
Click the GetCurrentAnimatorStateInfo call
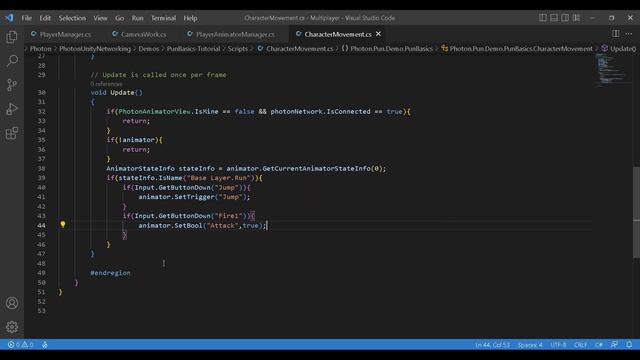pyautogui.click(x=316, y=169)
